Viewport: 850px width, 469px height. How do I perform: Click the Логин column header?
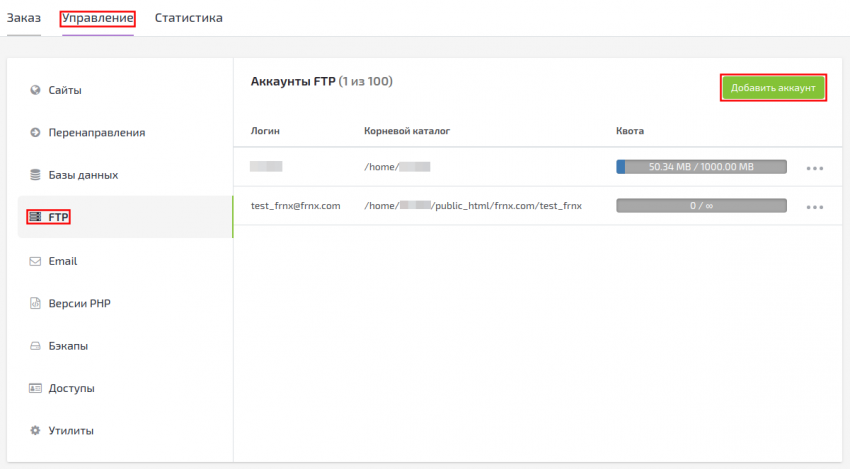tap(265, 131)
